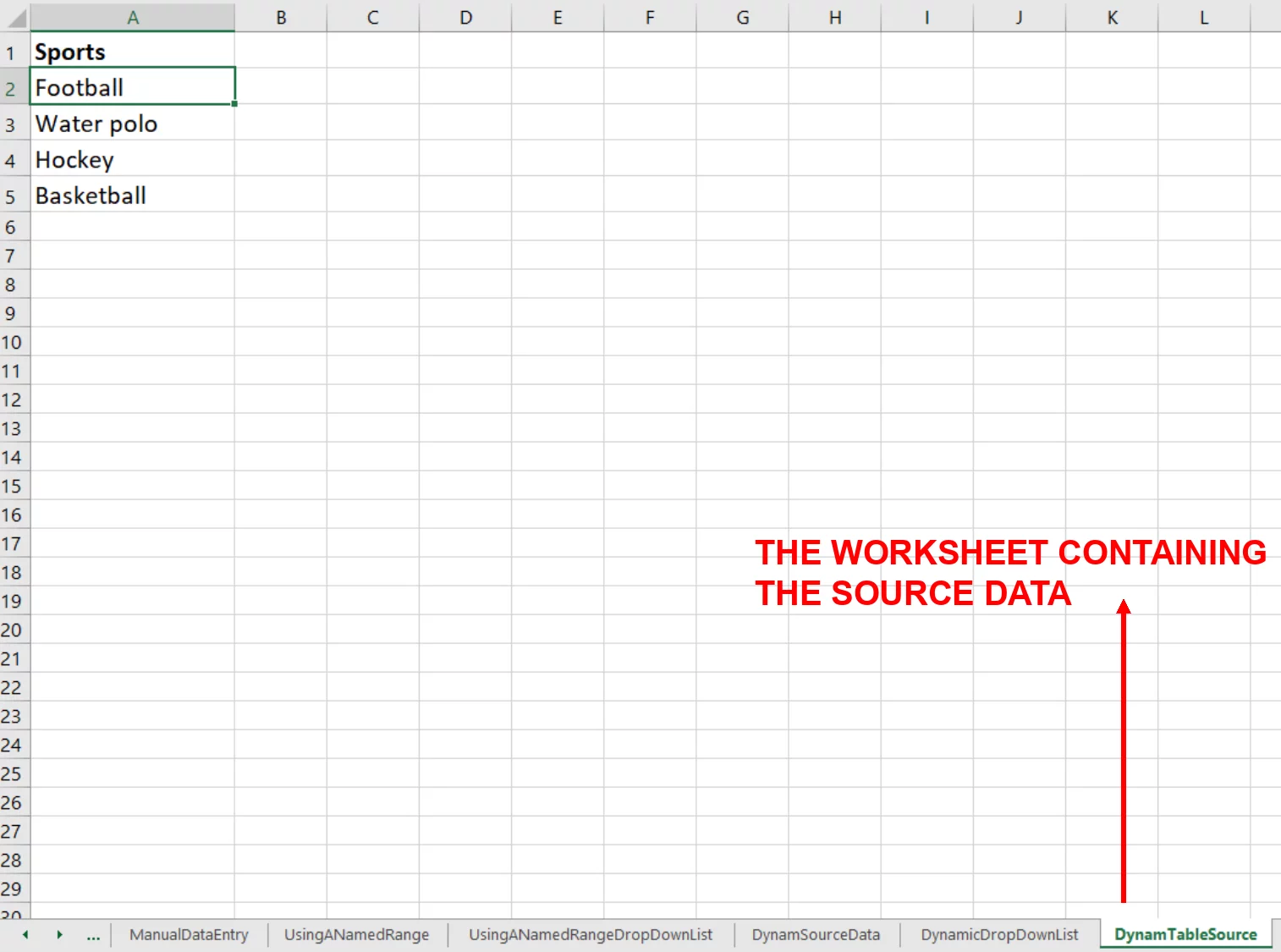The image size is (1281, 952).
Task: Click the Football cell fill handle
Action: 234,103
